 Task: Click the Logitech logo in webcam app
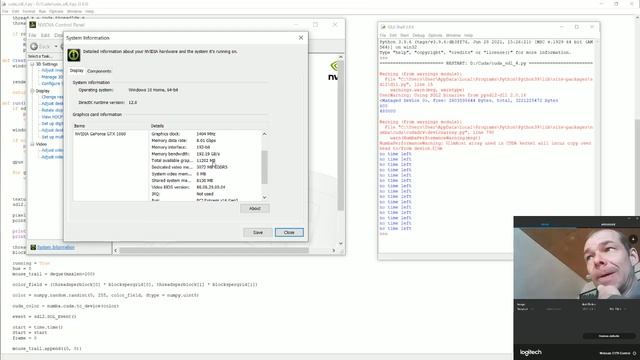(x=531, y=352)
